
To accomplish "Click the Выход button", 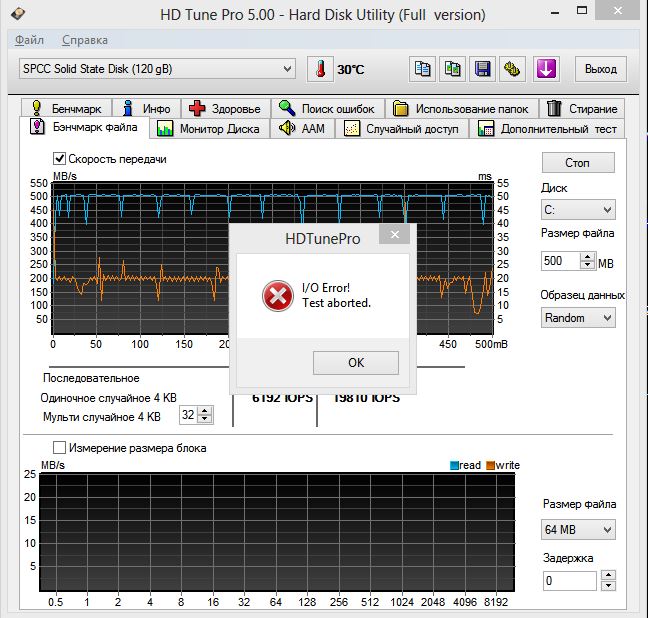I will (x=601, y=69).
